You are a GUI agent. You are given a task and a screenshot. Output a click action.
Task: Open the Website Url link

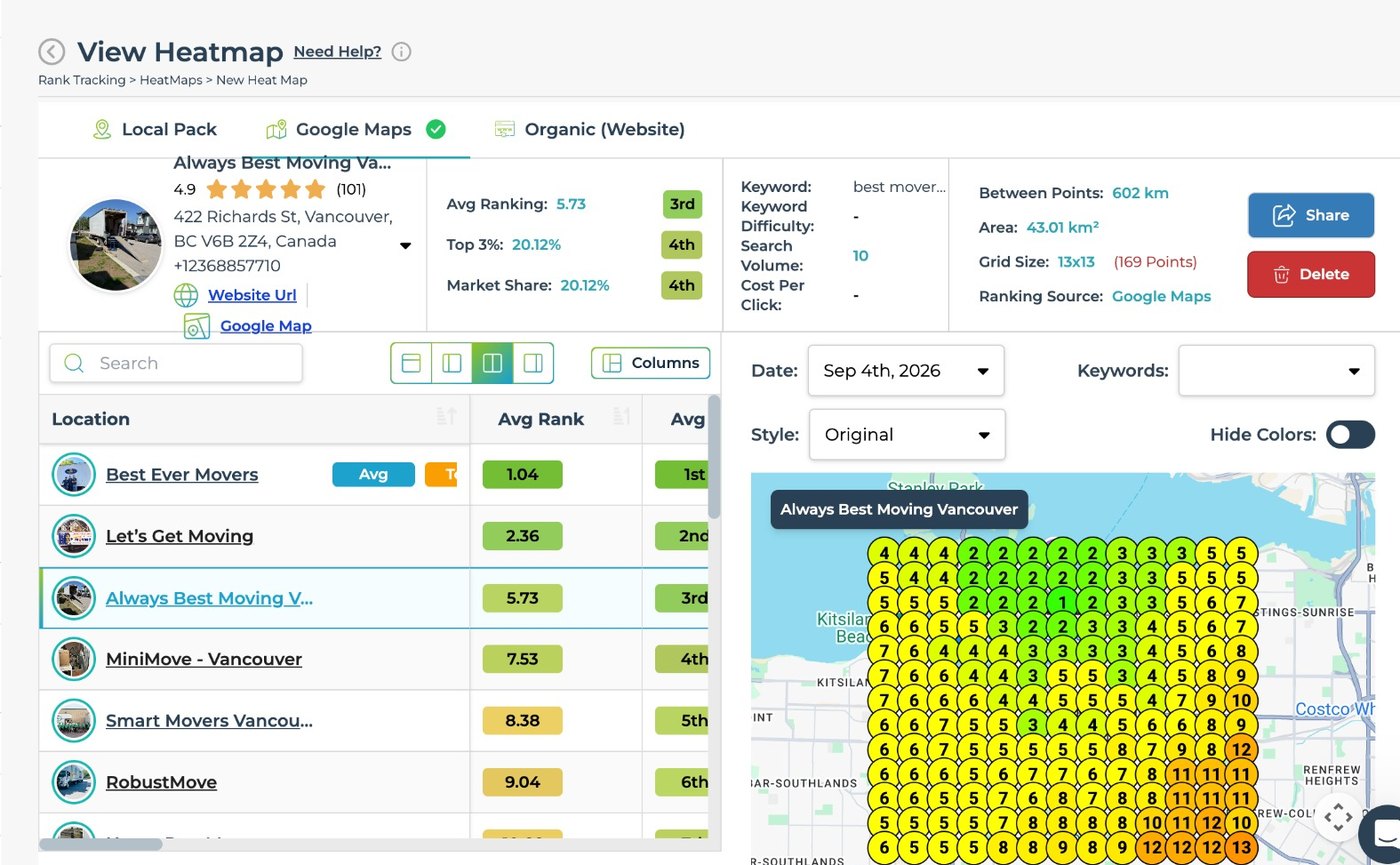[252, 295]
